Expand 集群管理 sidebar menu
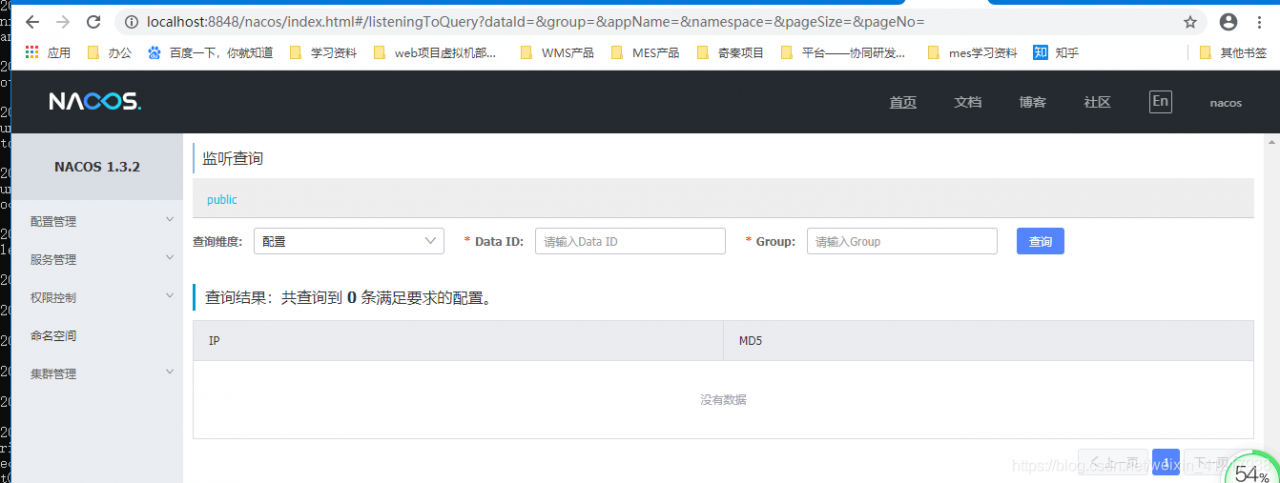 pyautogui.click(x=97, y=373)
